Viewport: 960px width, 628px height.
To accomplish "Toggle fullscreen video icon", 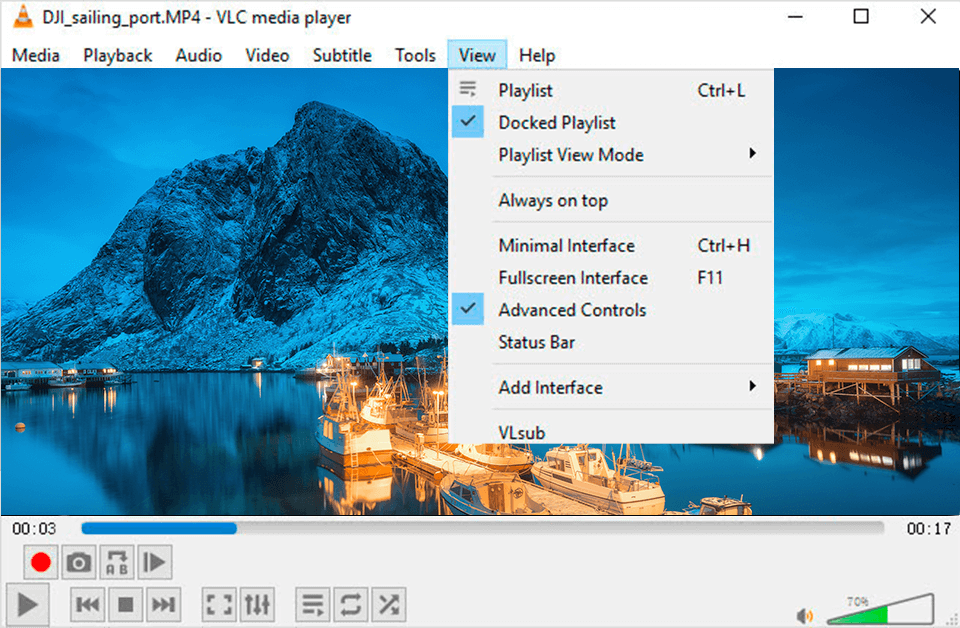I will click(x=219, y=604).
